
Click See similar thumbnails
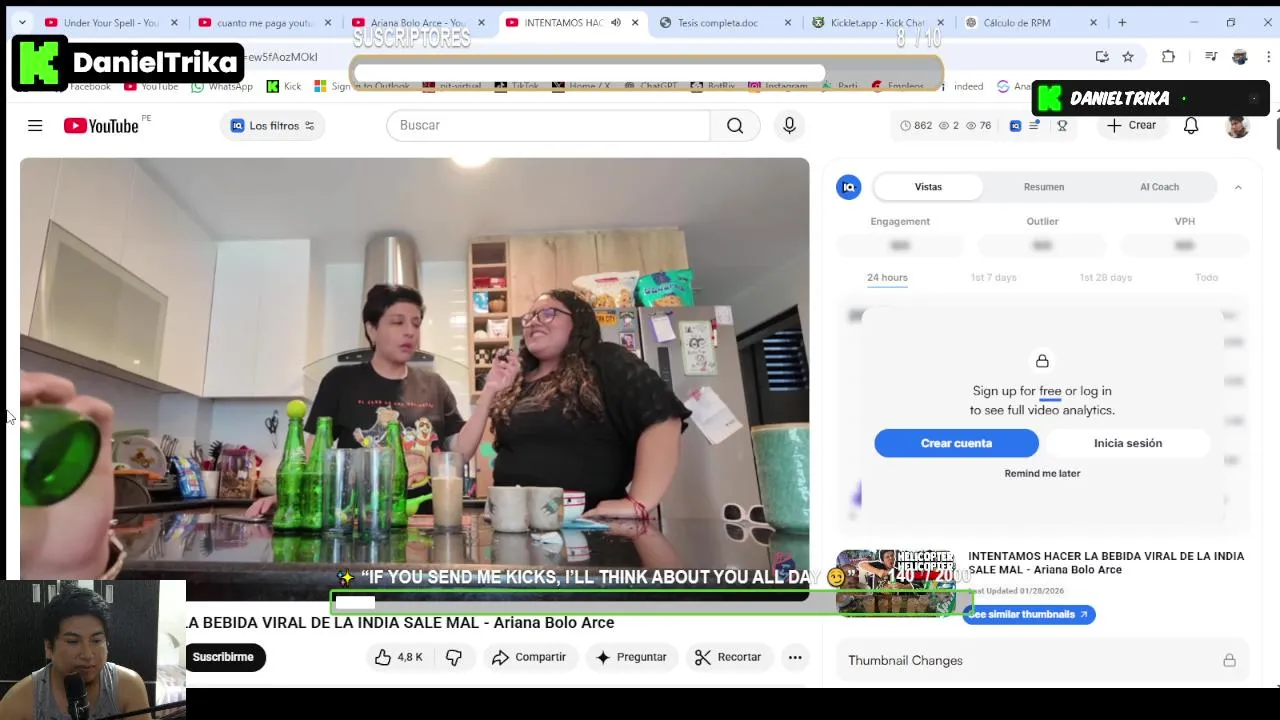(x=1028, y=615)
